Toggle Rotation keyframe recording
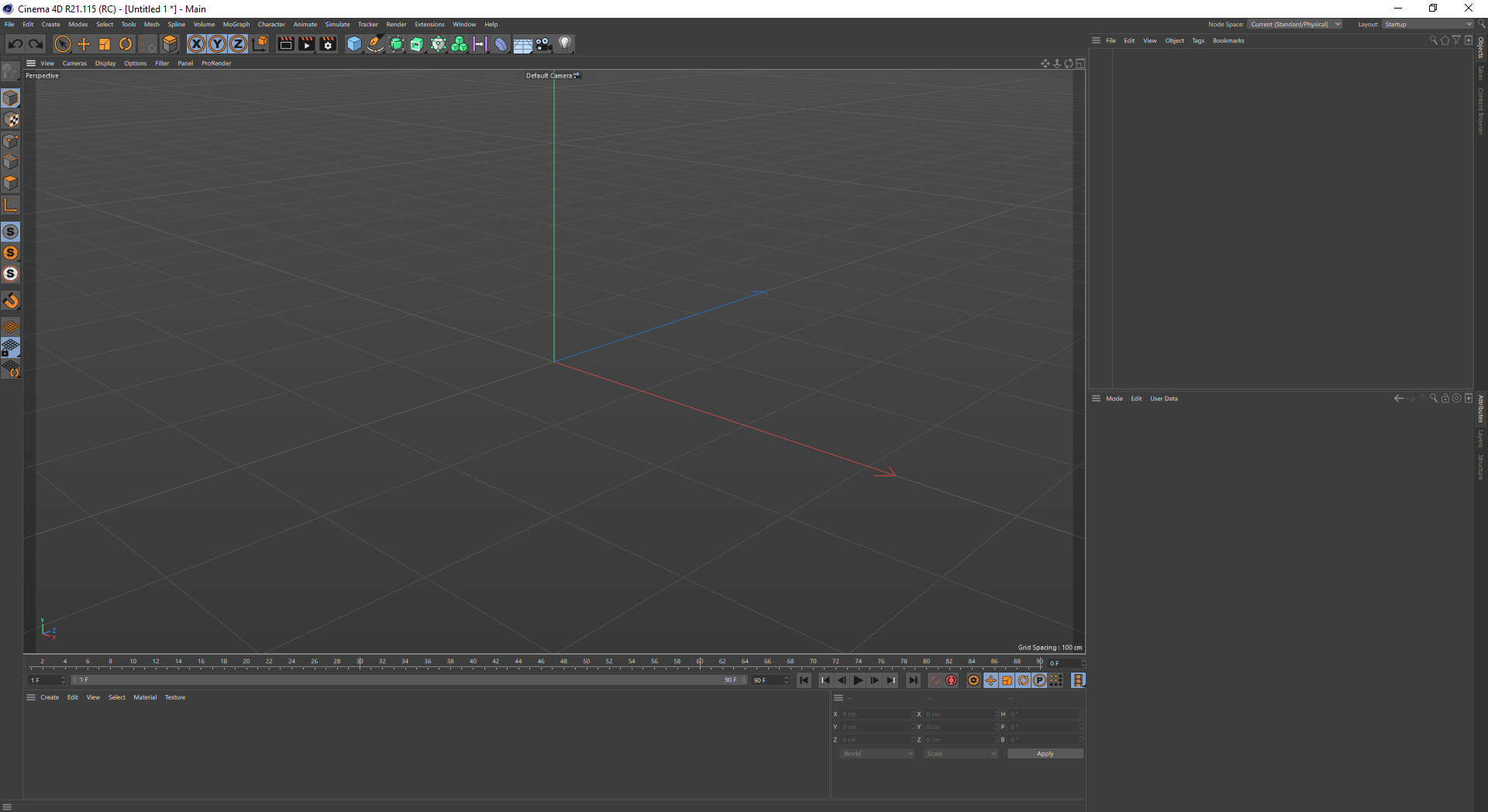The width and height of the screenshot is (1488, 812). 1023,680
